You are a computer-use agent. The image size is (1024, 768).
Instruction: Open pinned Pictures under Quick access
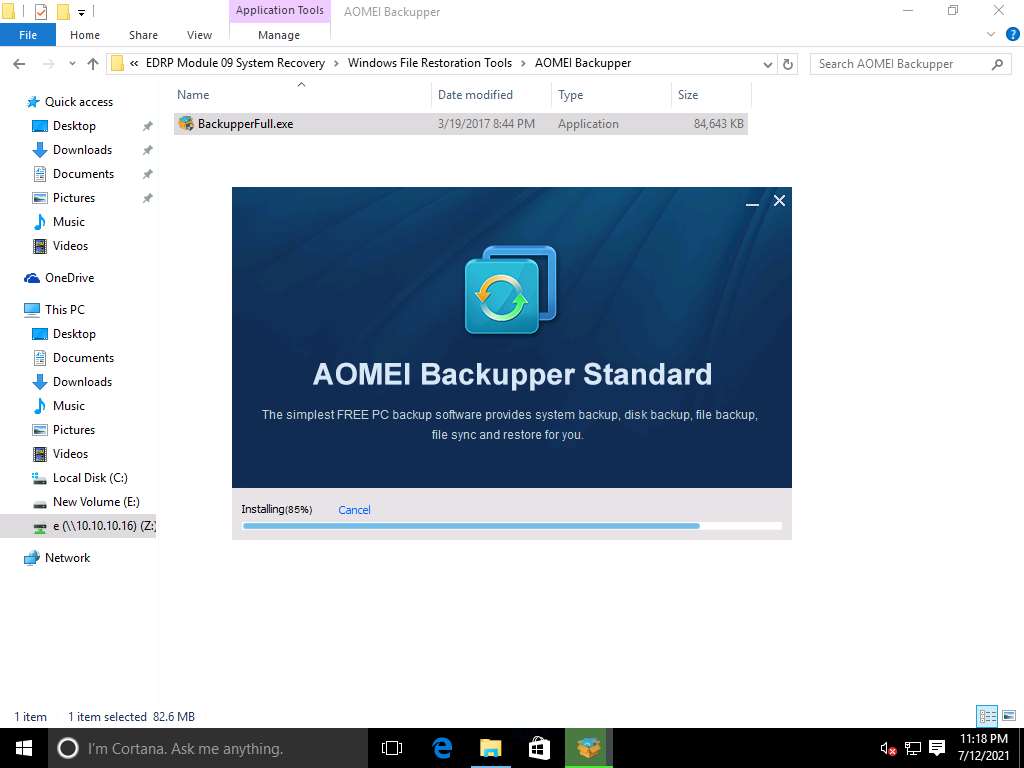(x=74, y=198)
